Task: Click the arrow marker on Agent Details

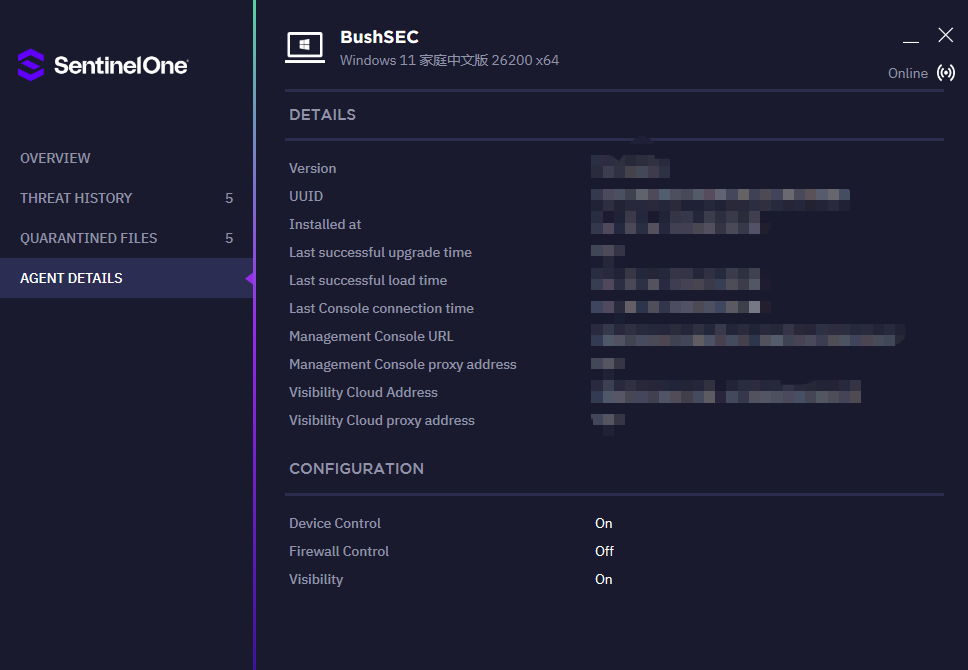Action: pyautogui.click(x=250, y=278)
